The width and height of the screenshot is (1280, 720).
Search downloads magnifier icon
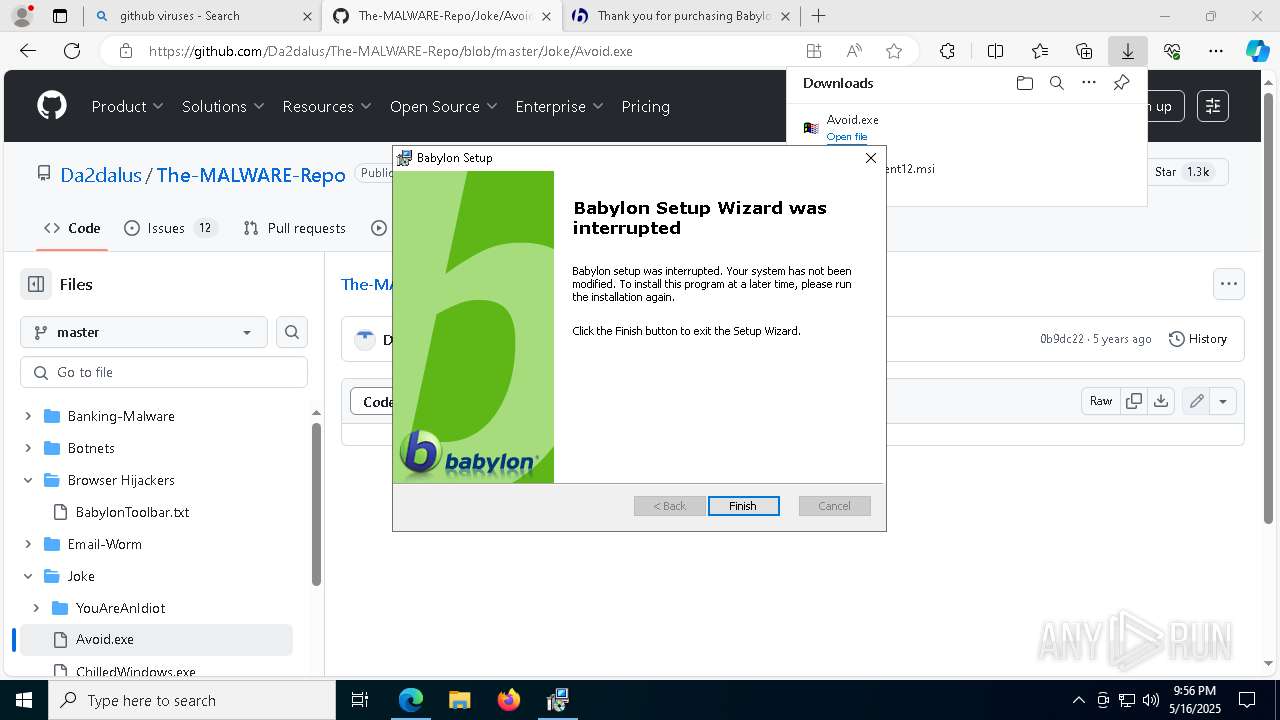click(x=1057, y=83)
